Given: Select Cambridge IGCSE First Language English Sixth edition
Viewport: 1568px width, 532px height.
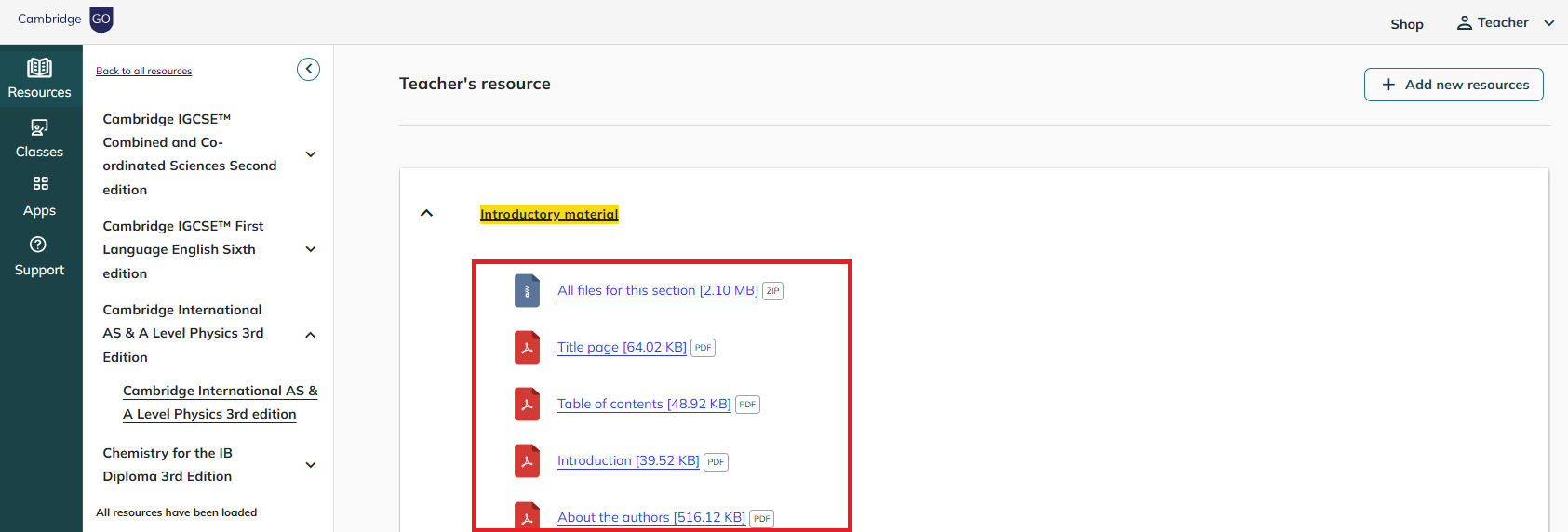Looking at the screenshot, I should pos(183,249).
